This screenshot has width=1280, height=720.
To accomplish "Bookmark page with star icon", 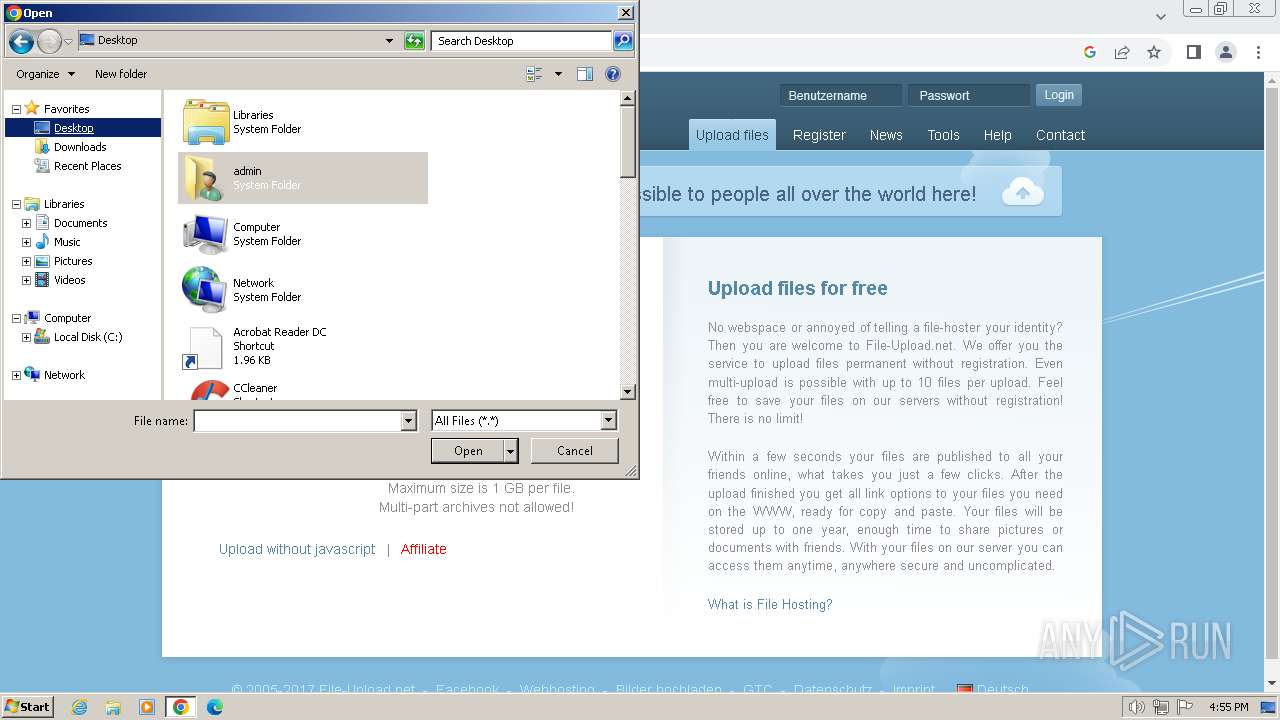I will (x=1154, y=52).
